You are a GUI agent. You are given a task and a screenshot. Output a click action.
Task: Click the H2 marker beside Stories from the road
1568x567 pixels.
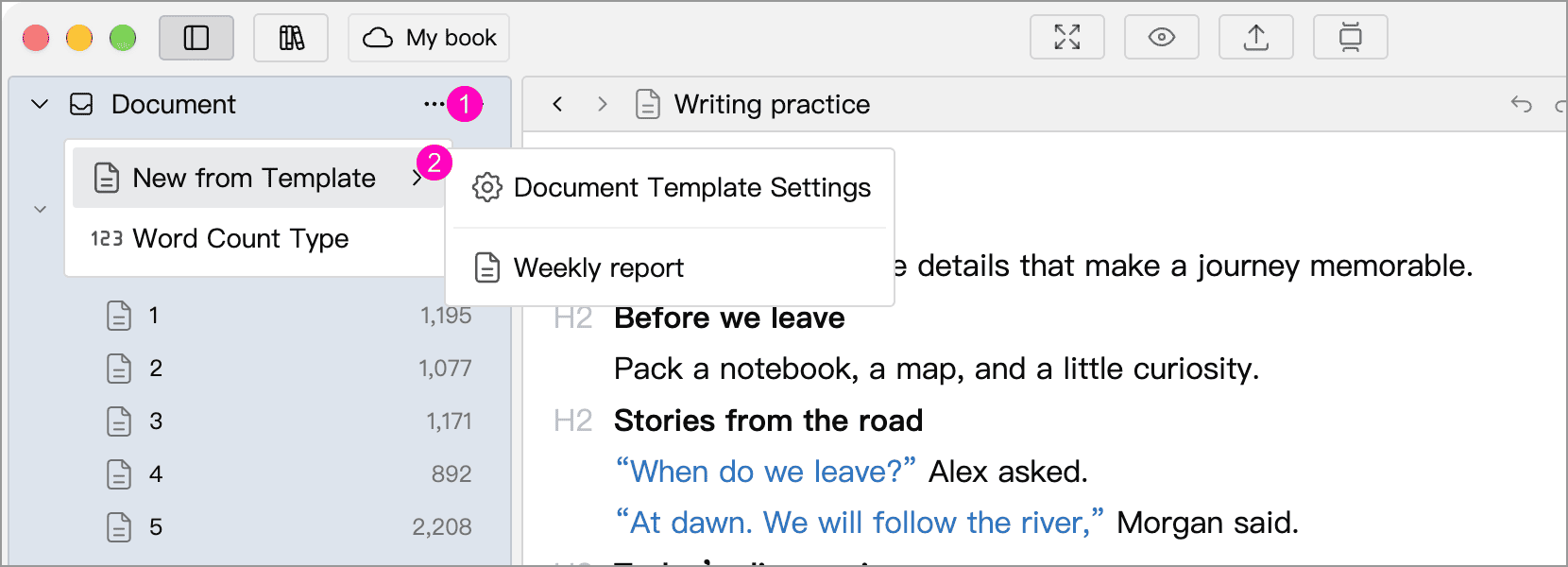coord(573,421)
